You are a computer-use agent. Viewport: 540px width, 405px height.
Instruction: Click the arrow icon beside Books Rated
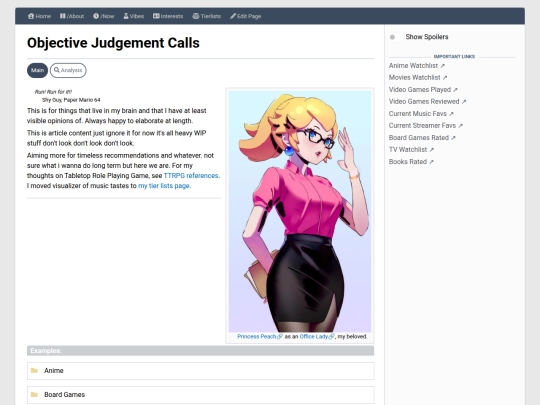[432, 162]
